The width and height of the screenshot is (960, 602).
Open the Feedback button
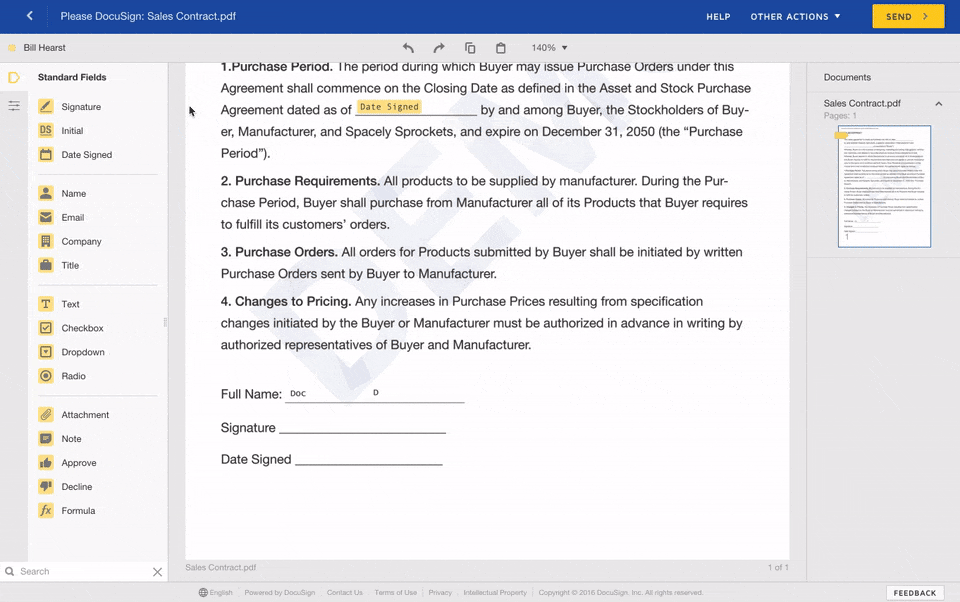pyautogui.click(x=914, y=593)
